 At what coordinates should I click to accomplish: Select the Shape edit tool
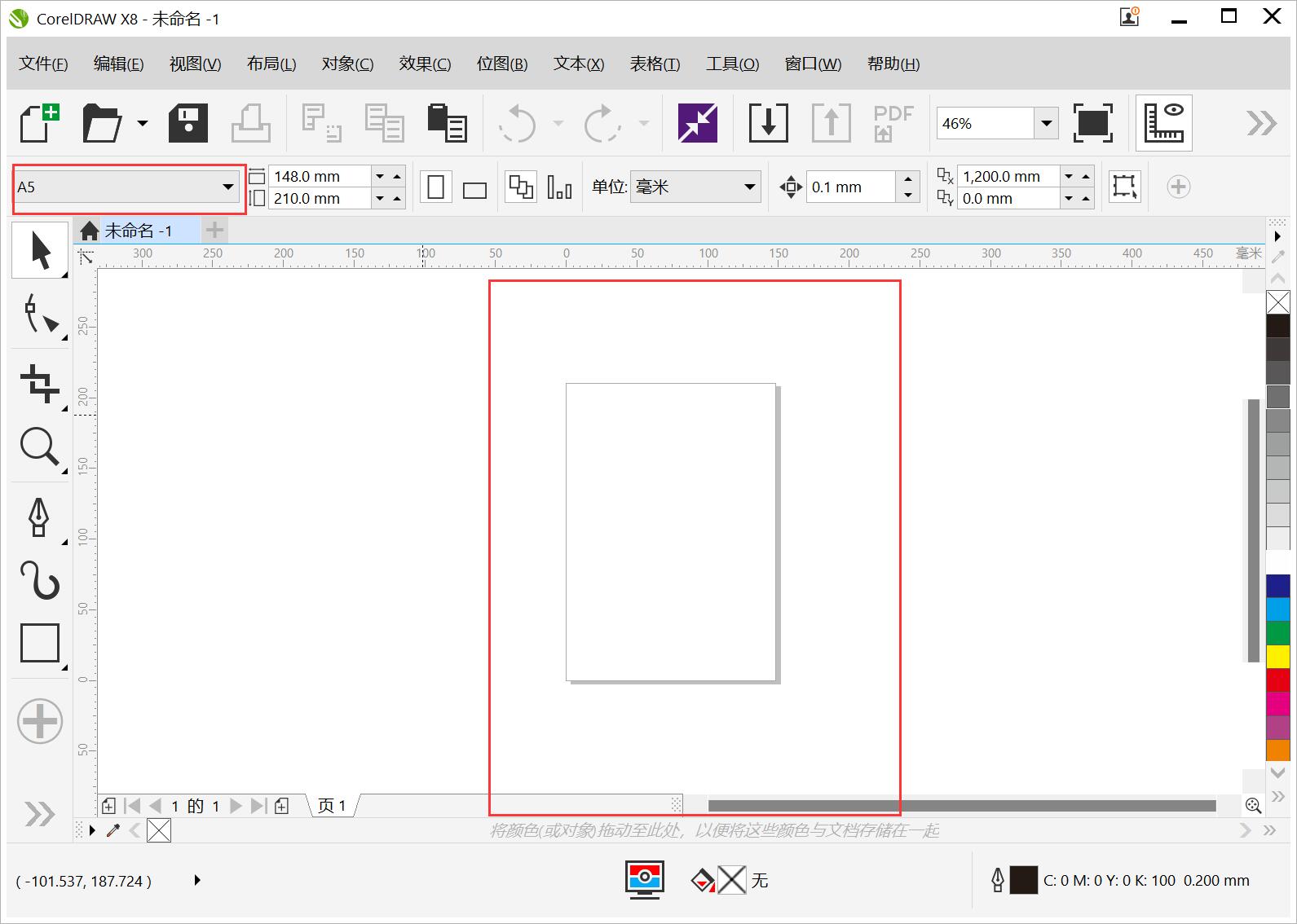pos(40,314)
